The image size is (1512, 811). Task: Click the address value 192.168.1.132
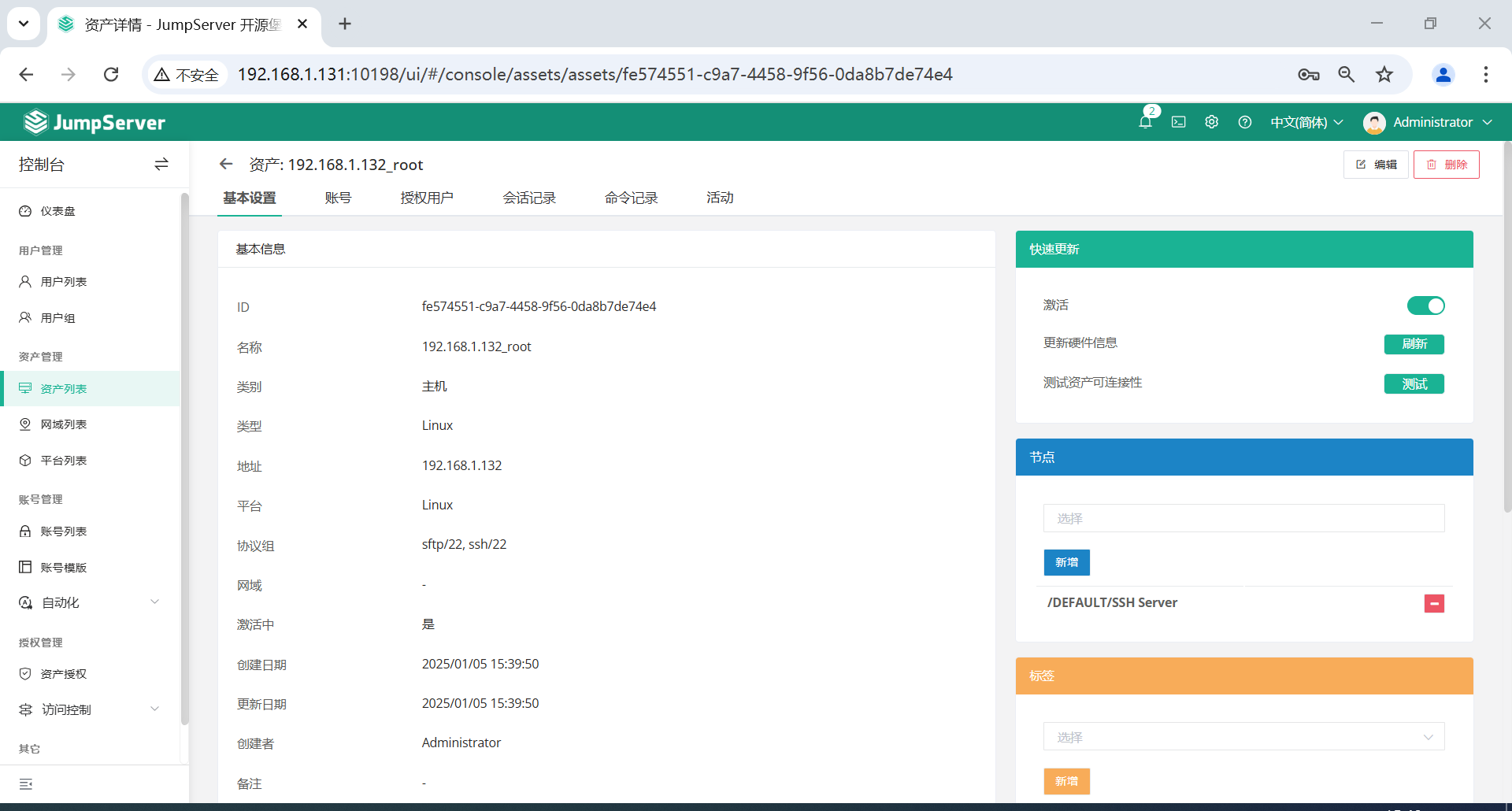coord(461,465)
